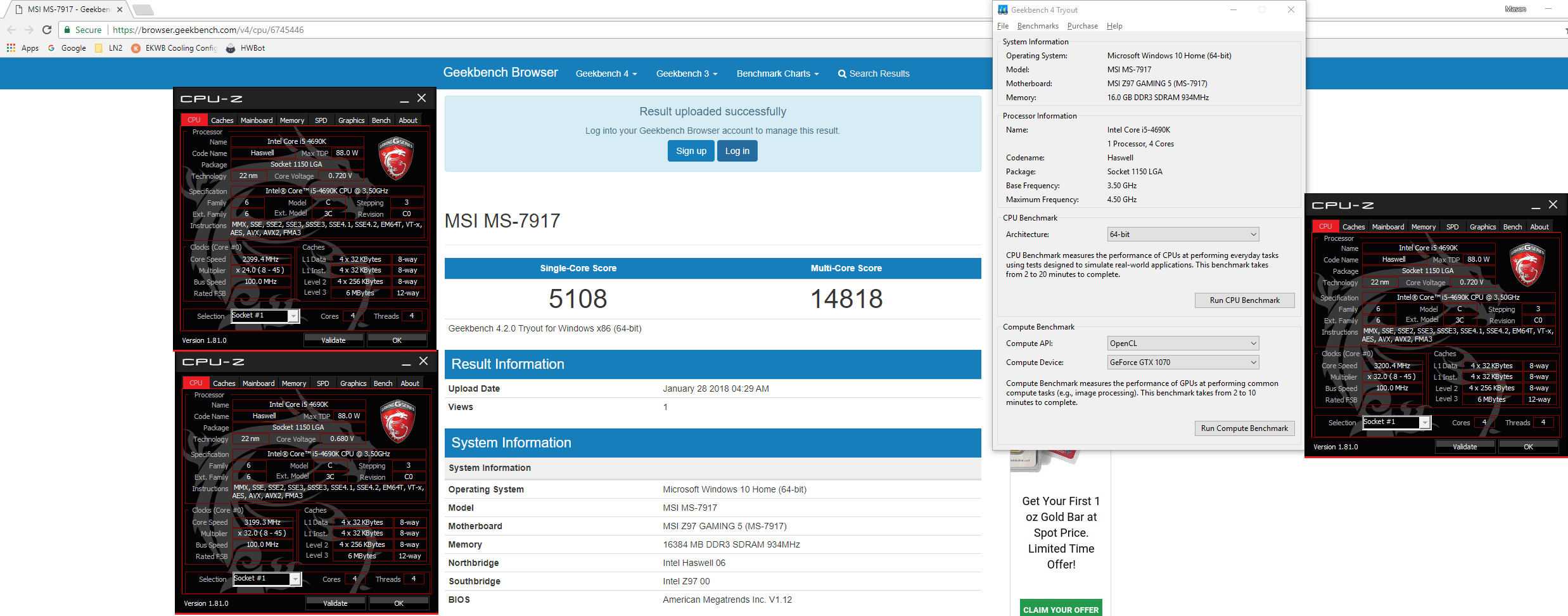The image size is (1568, 616).
Task: Open the Help menu in Geekbench 4 Tryout
Action: click(x=1114, y=26)
